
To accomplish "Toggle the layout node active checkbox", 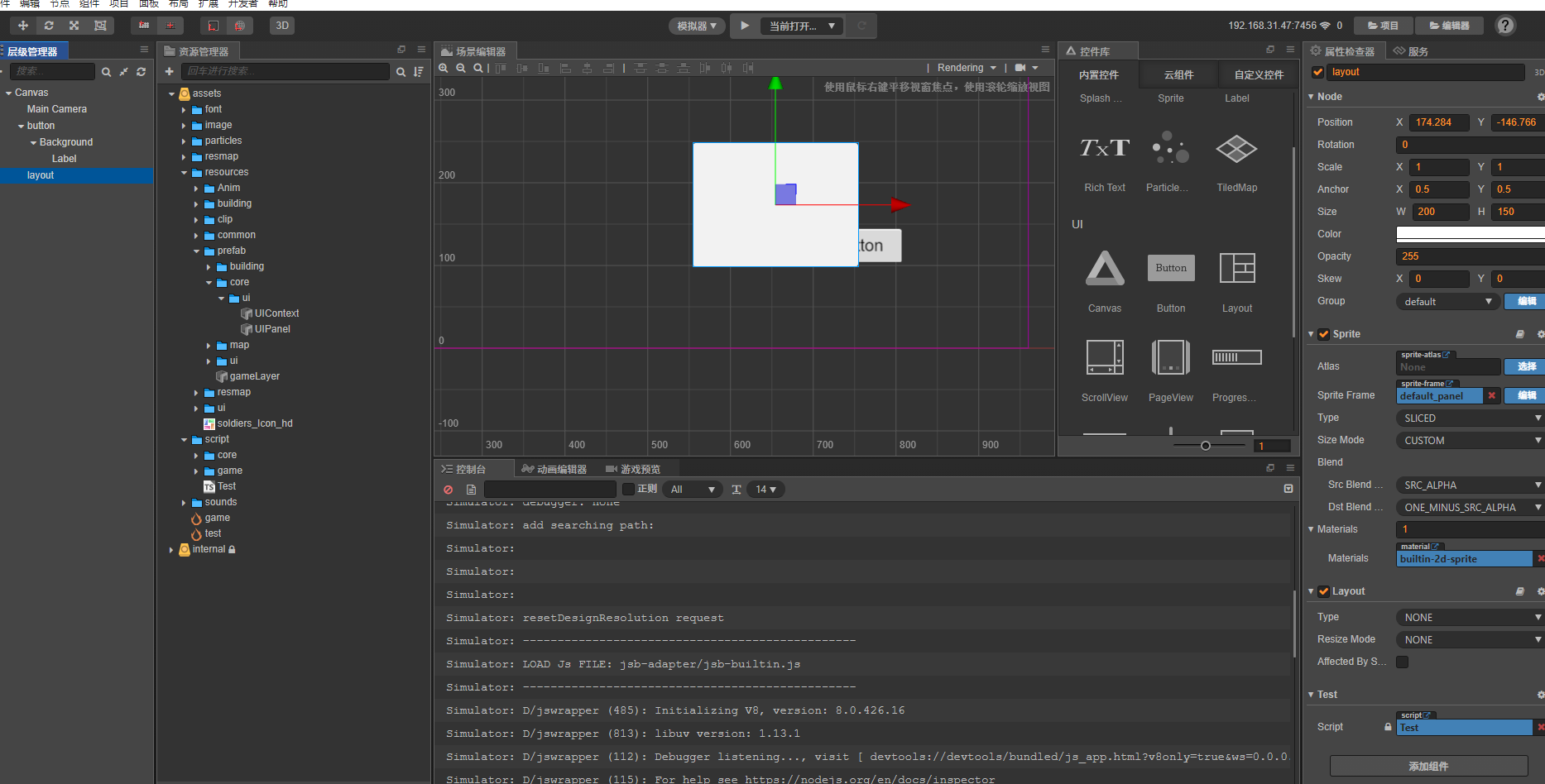I will pos(1317,72).
